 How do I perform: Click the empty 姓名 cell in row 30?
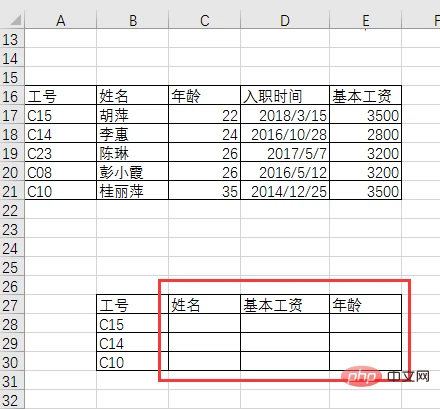click(205, 361)
